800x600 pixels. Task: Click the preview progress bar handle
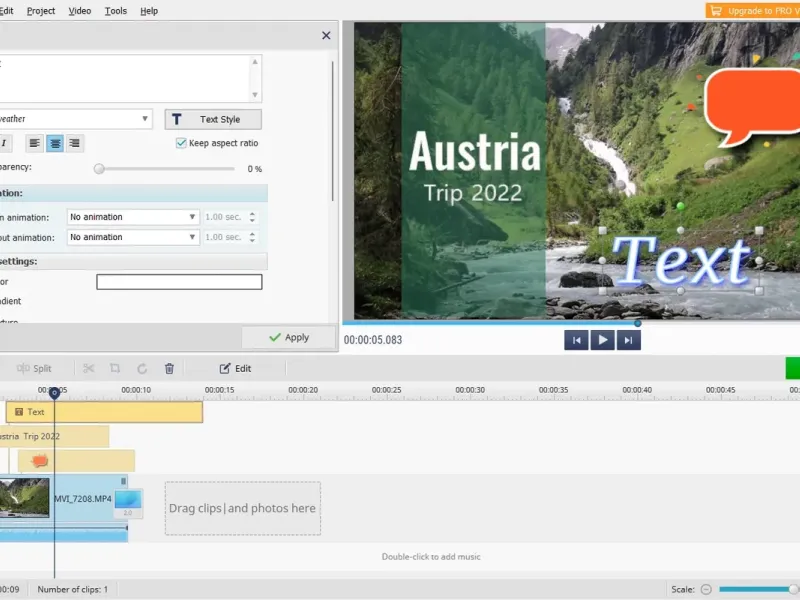(638, 323)
